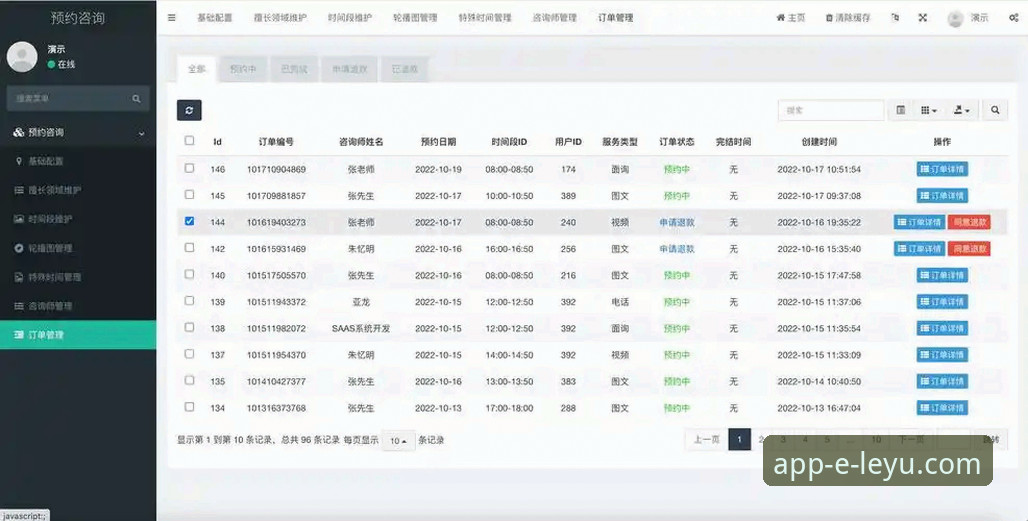Toggle card/table view icon button
The image size is (1028, 521).
click(x=901, y=110)
